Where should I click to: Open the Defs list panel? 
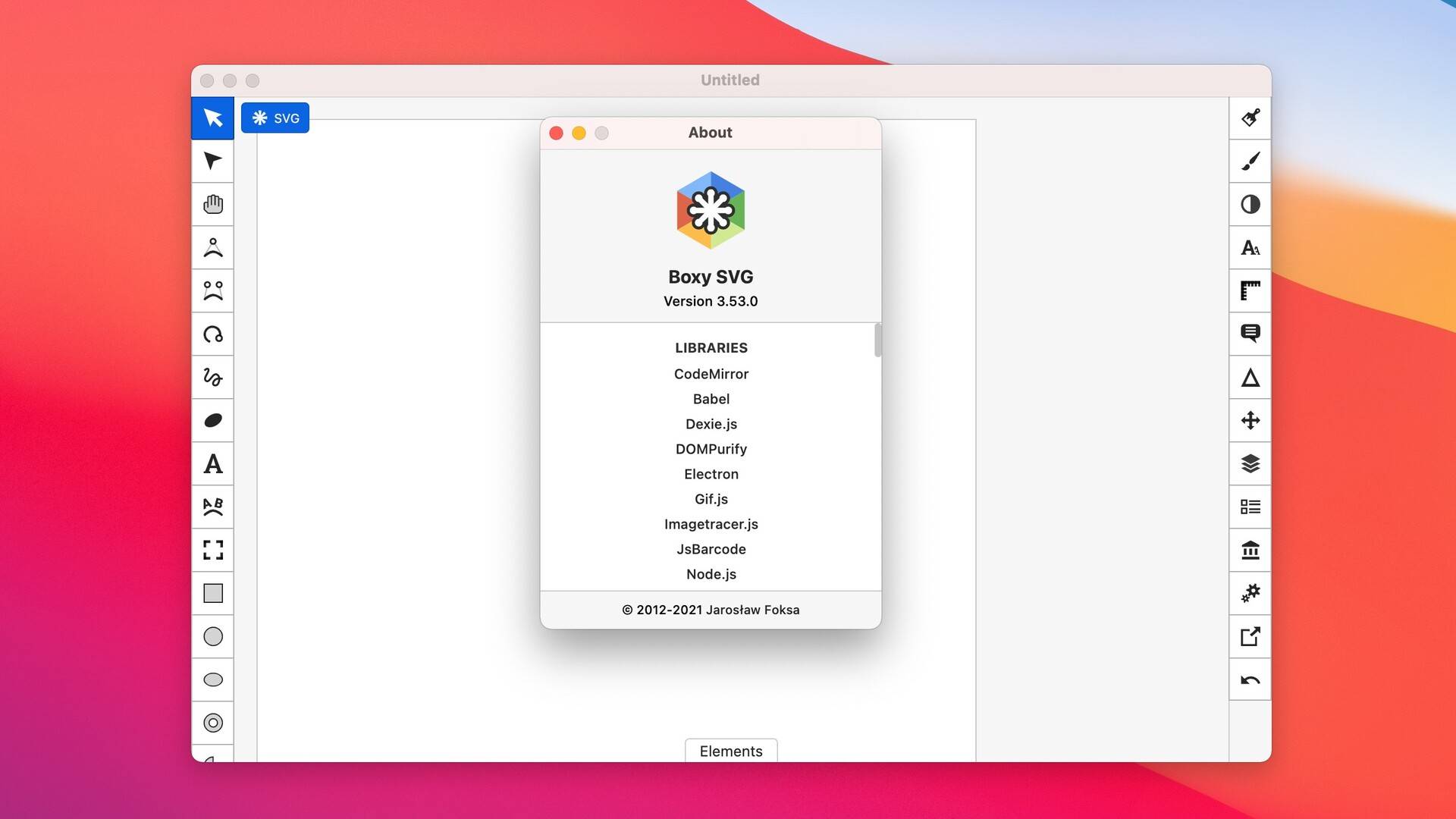1250,507
